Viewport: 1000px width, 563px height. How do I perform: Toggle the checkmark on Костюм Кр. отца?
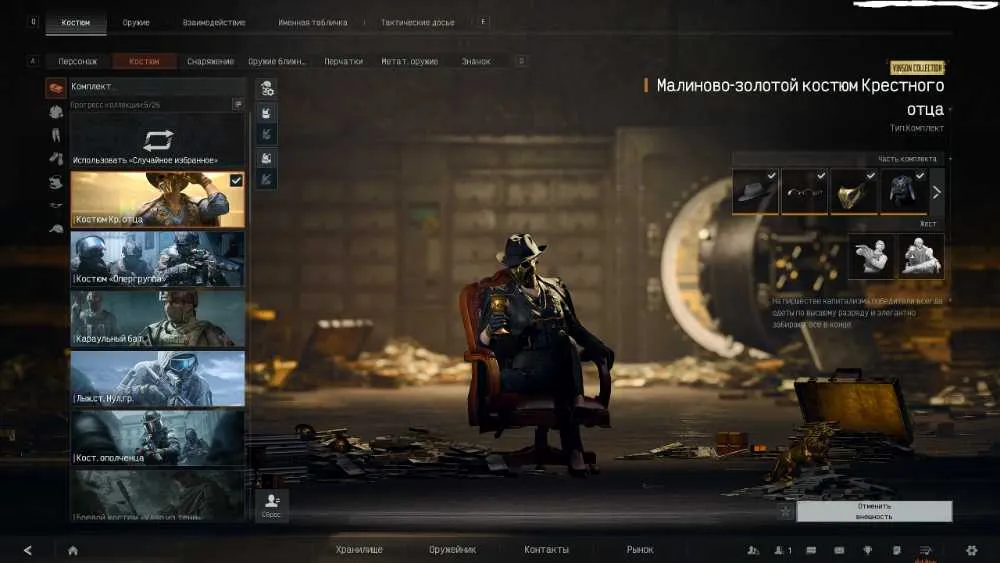(x=236, y=180)
